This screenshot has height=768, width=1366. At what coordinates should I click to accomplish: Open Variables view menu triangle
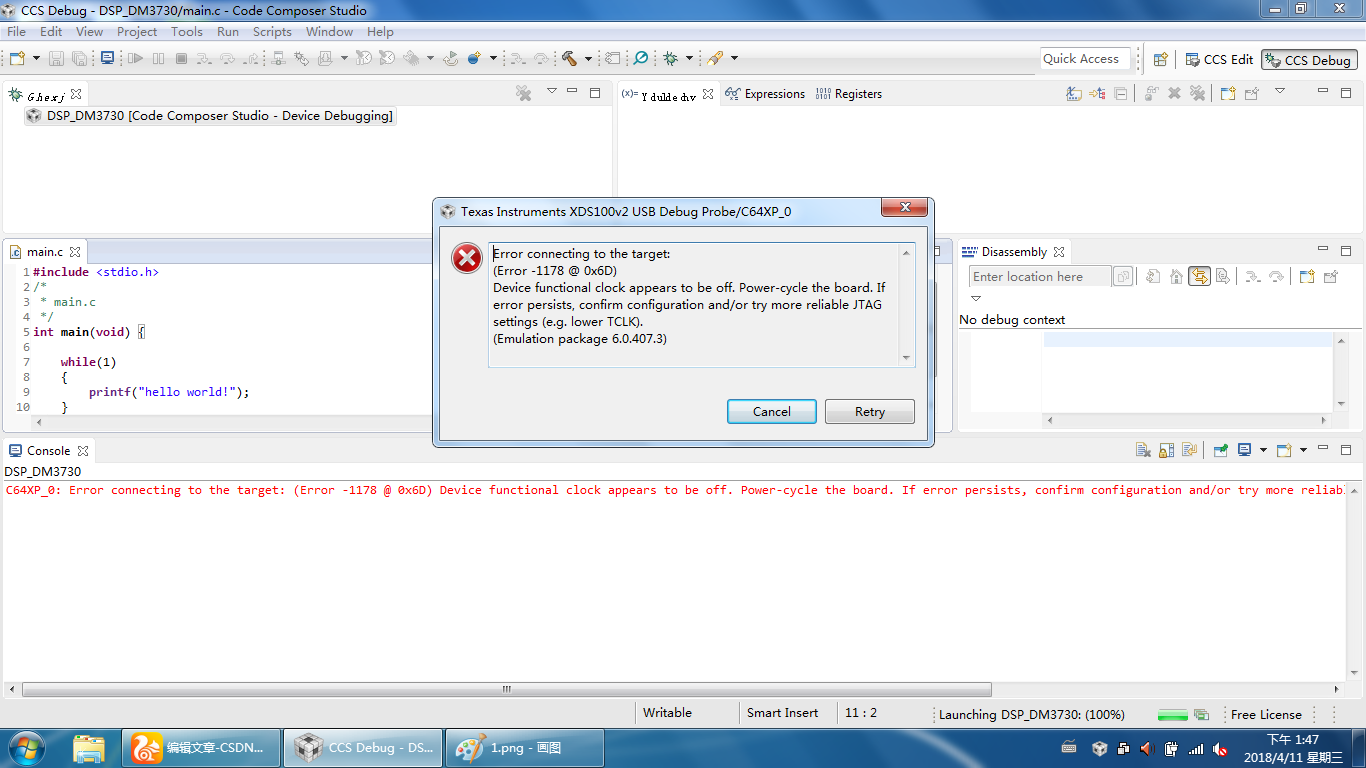coord(1280,91)
